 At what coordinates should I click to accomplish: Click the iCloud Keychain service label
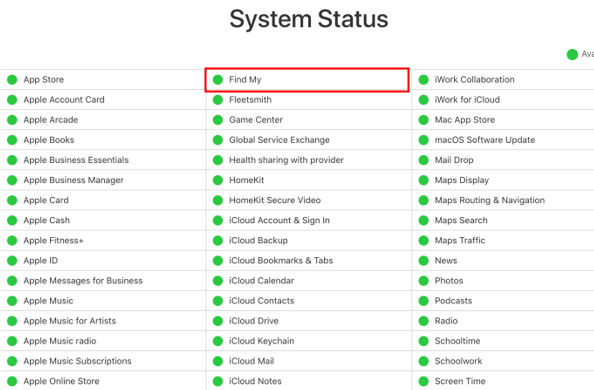point(261,341)
